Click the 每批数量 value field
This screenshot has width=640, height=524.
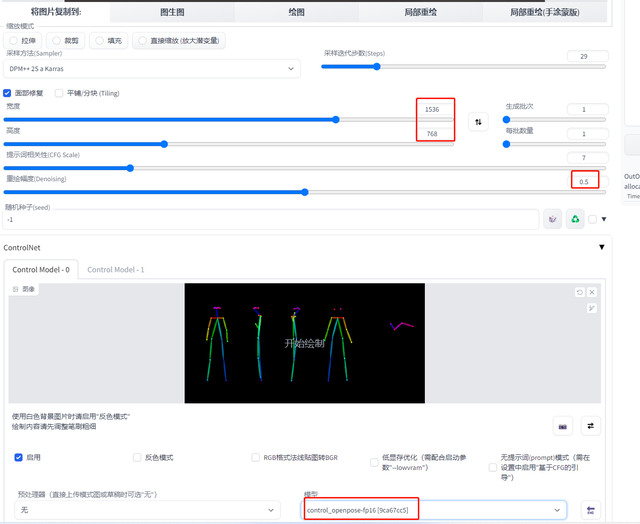(x=587, y=134)
